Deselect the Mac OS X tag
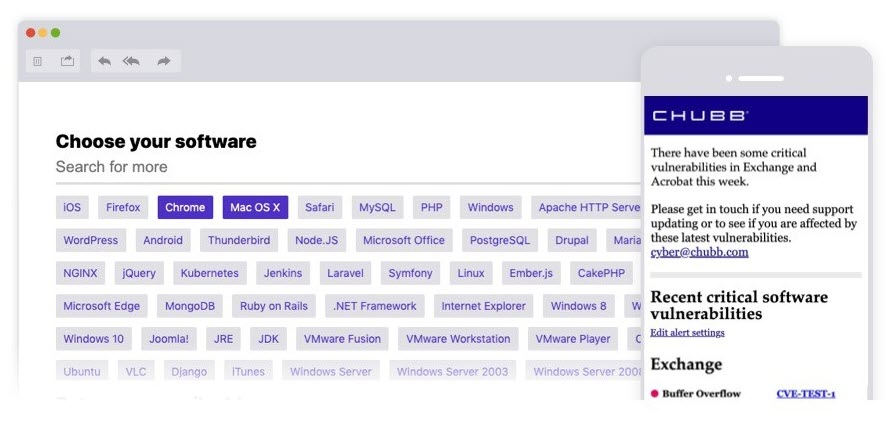This screenshot has height=425, width=895. (255, 208)
